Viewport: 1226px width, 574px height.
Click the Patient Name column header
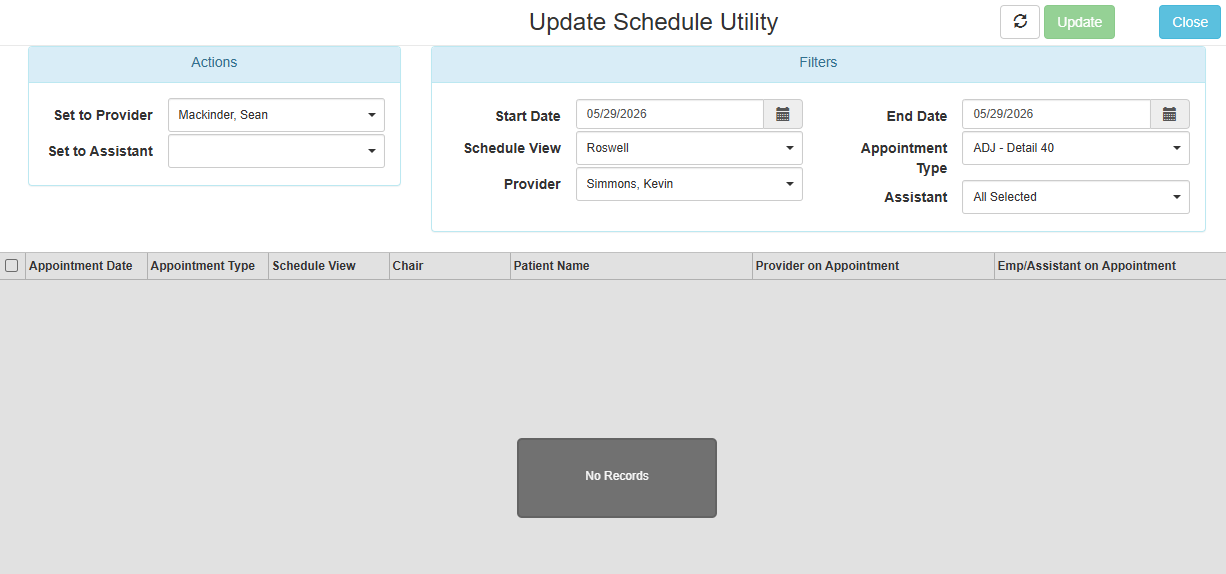coord(631,266)
